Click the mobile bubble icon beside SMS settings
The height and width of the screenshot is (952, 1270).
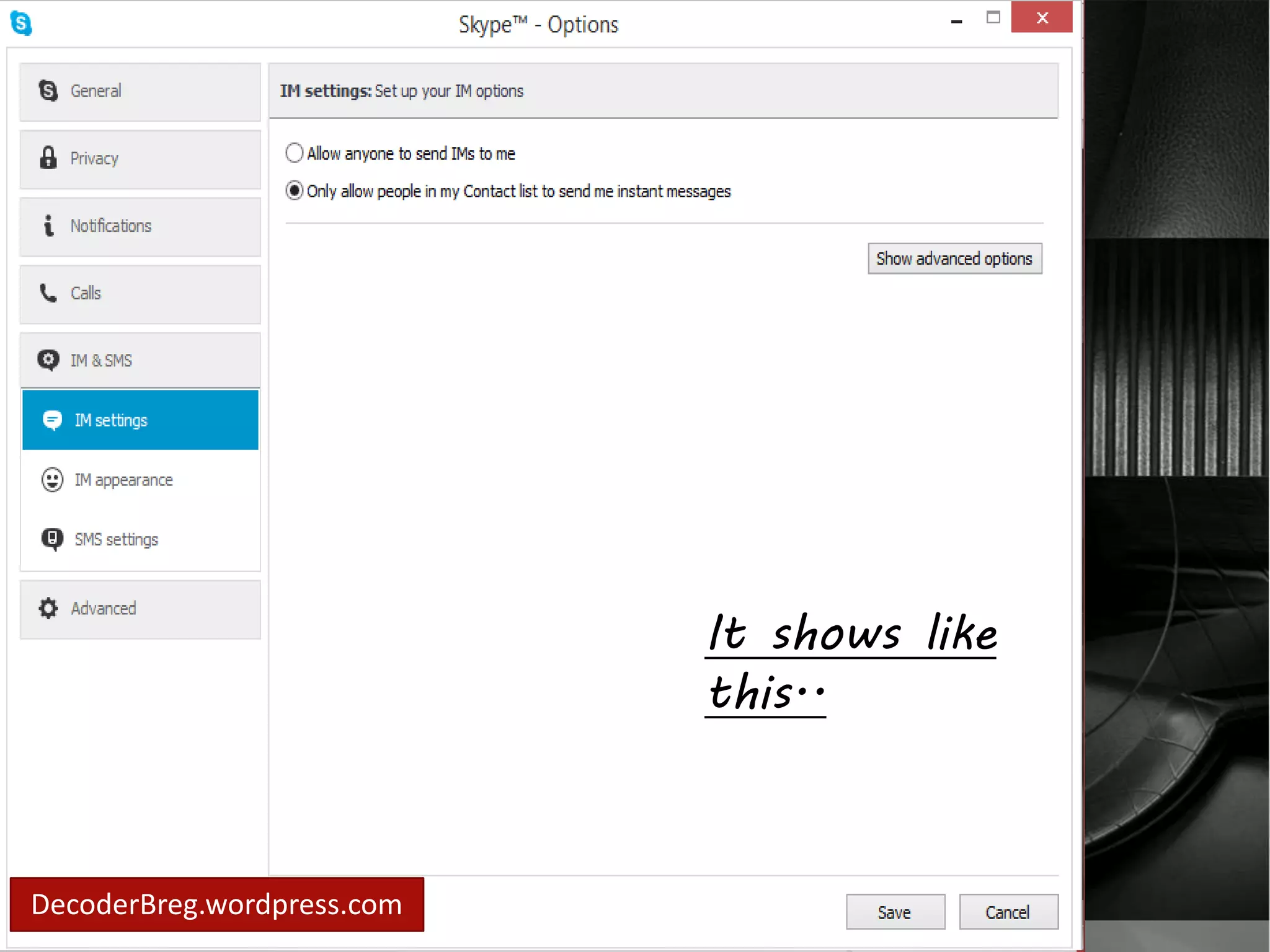tap(52, 539)
